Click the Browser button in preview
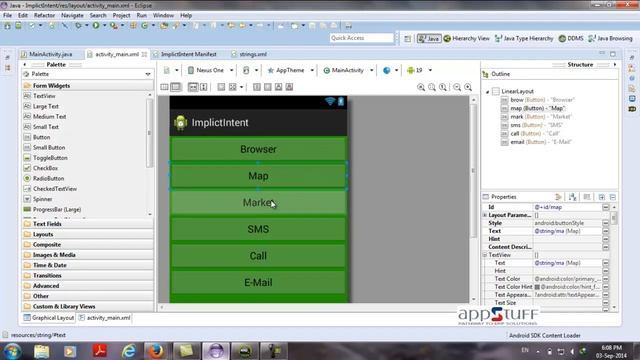Viewport: 640px width, 360px height. point(258,149)
